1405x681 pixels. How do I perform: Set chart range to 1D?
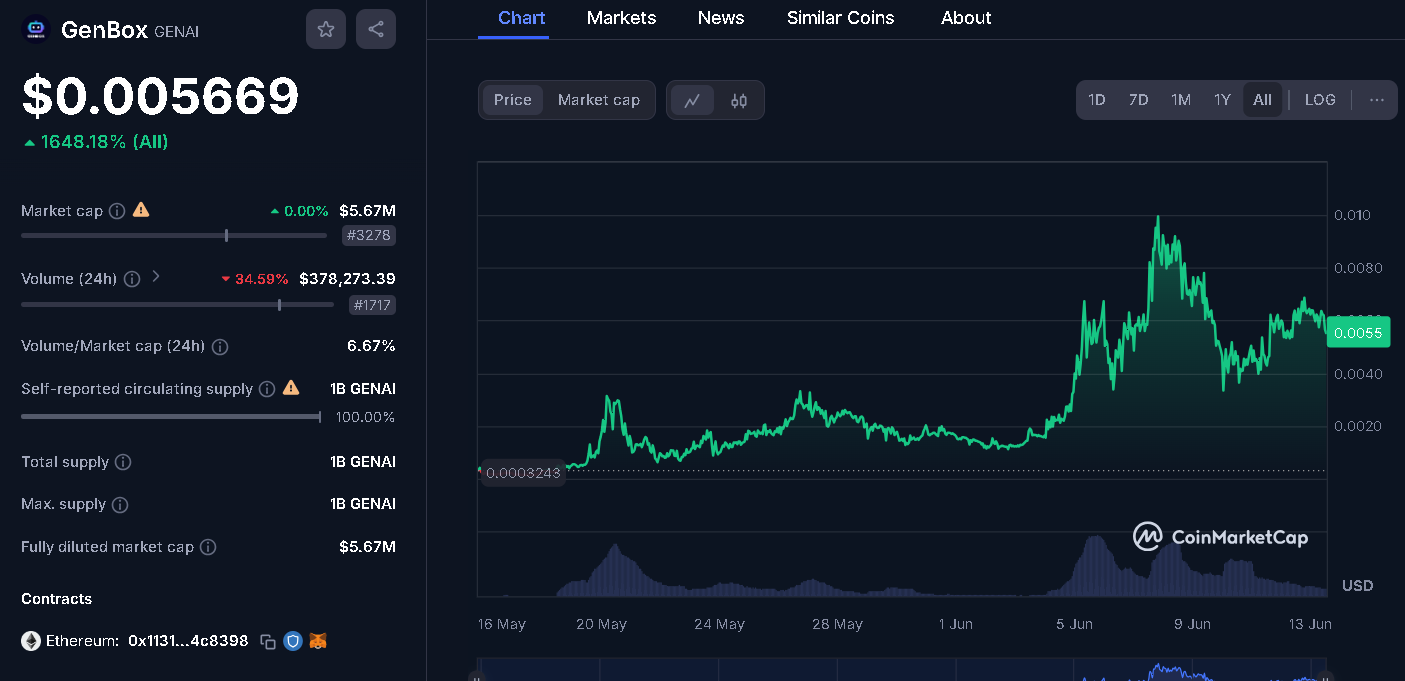coord(1097,100)
